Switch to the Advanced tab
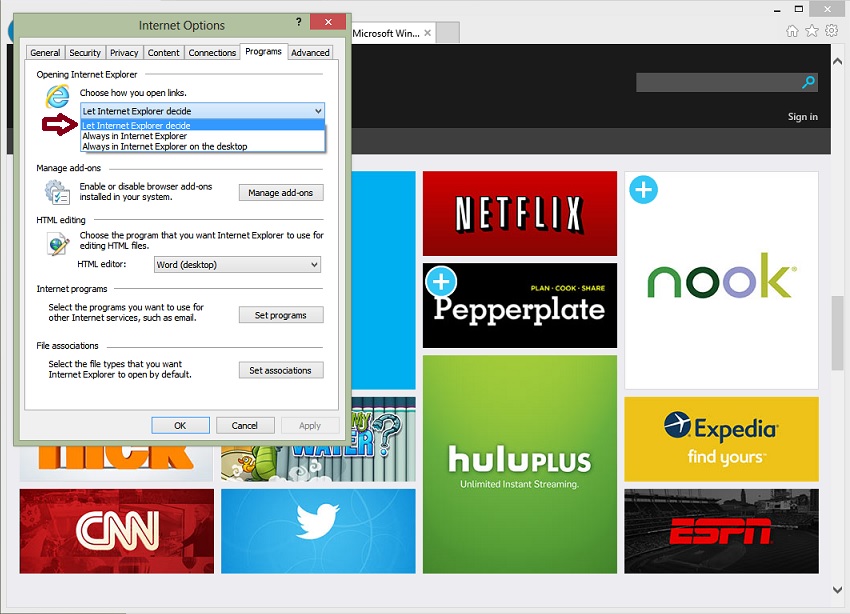This screenshot has width=850, height=614. tap(310, 53)
